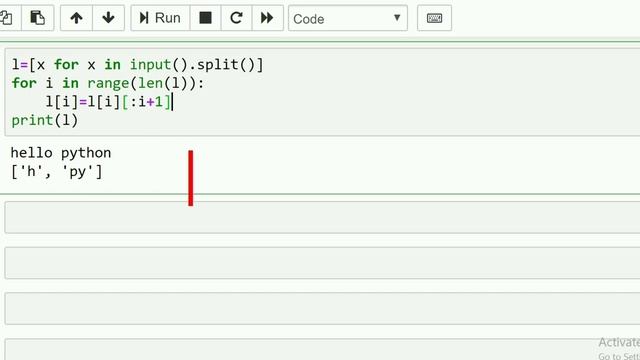Move the selected cell down
Viewport: 640px width, 360px height.
(108, 18)
